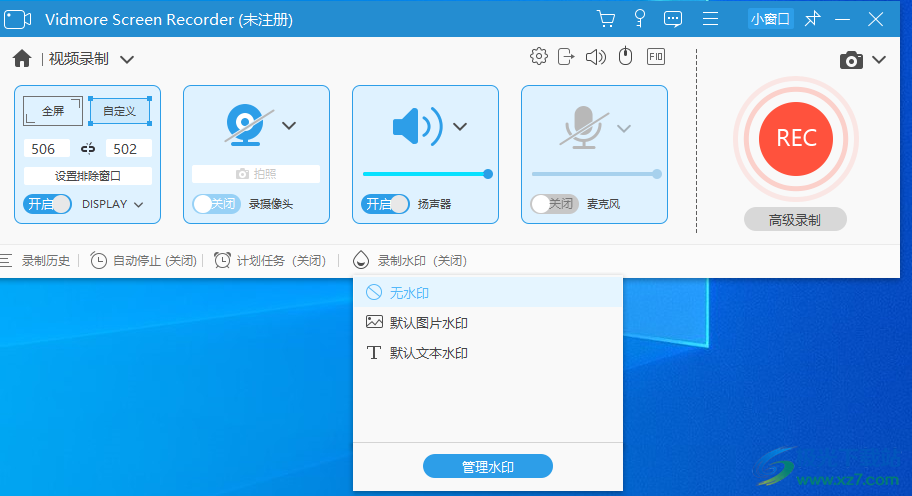Click the watermark droplet icon

pyautogui.click(x=361, y=260)
